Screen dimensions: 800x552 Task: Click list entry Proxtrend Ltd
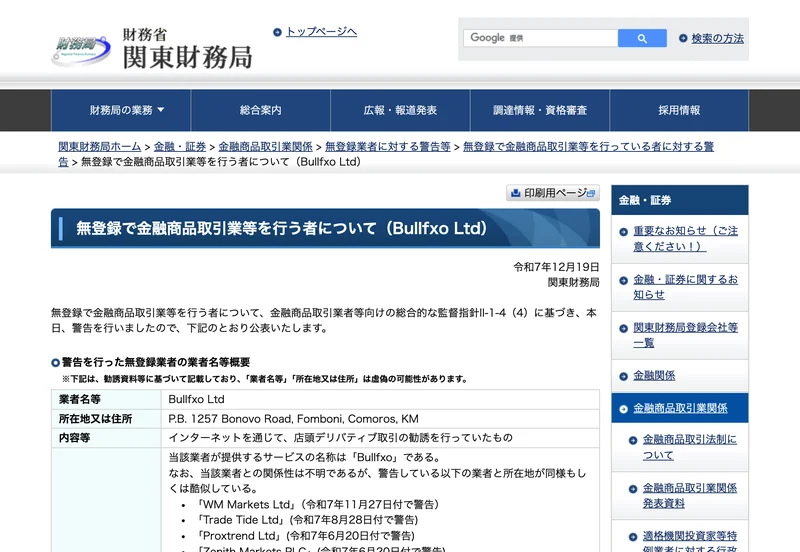tap(305, 536)
